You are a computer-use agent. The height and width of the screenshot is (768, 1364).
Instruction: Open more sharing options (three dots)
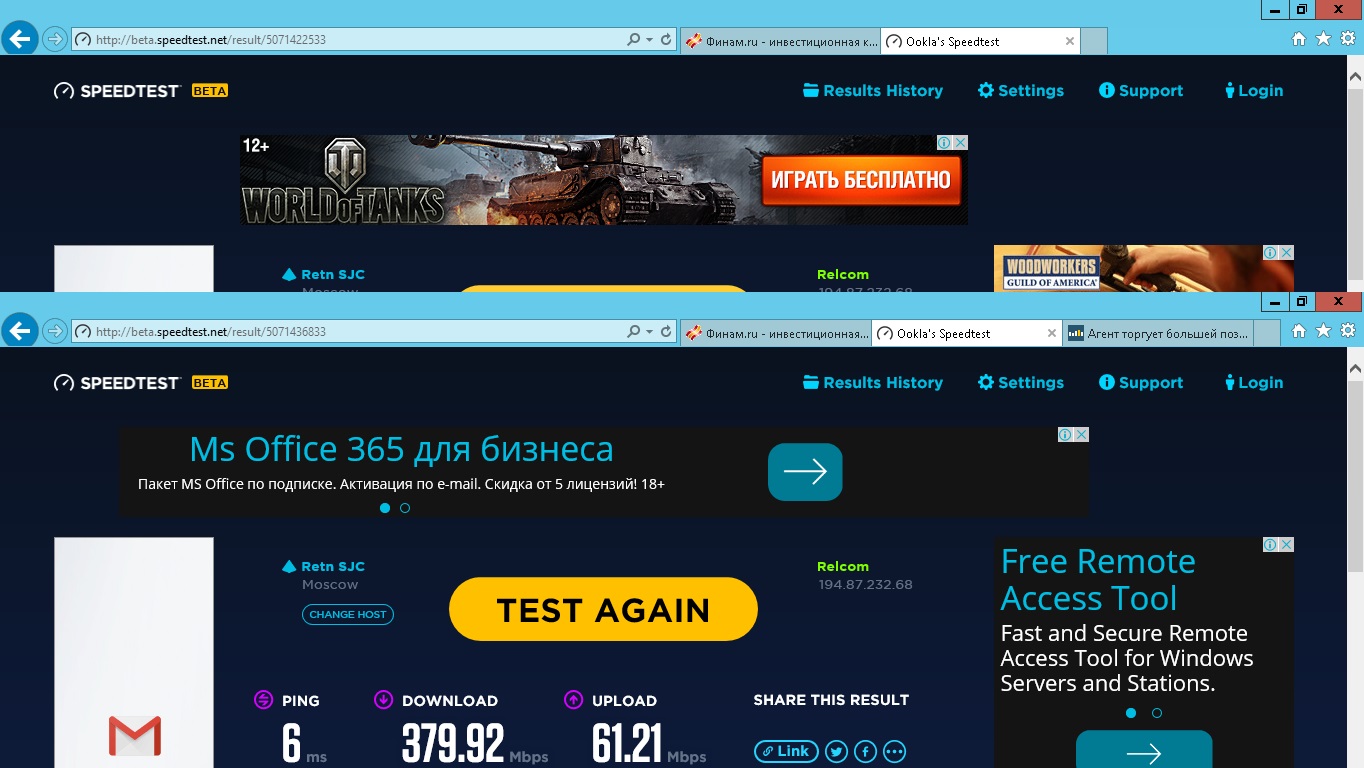[x=894, y=751]
